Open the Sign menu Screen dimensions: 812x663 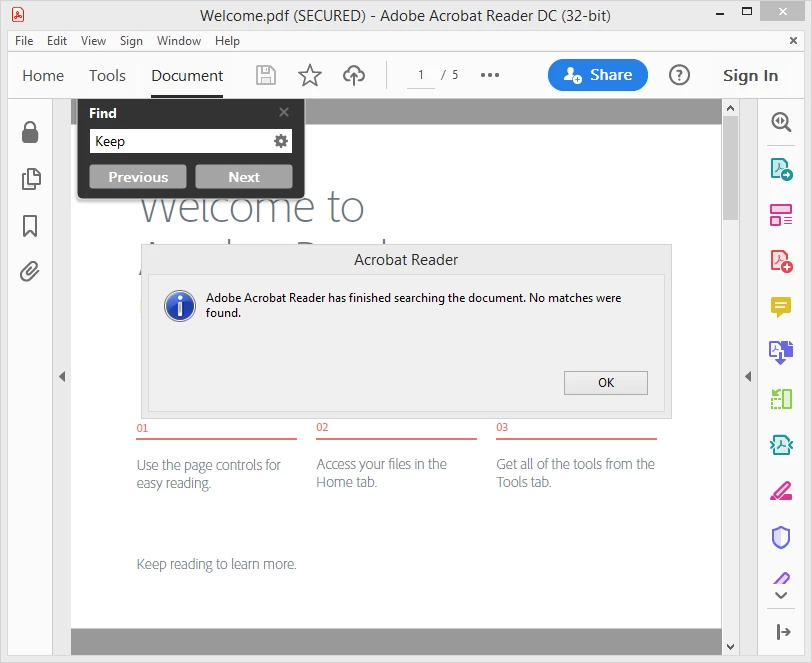click(131, 41)
